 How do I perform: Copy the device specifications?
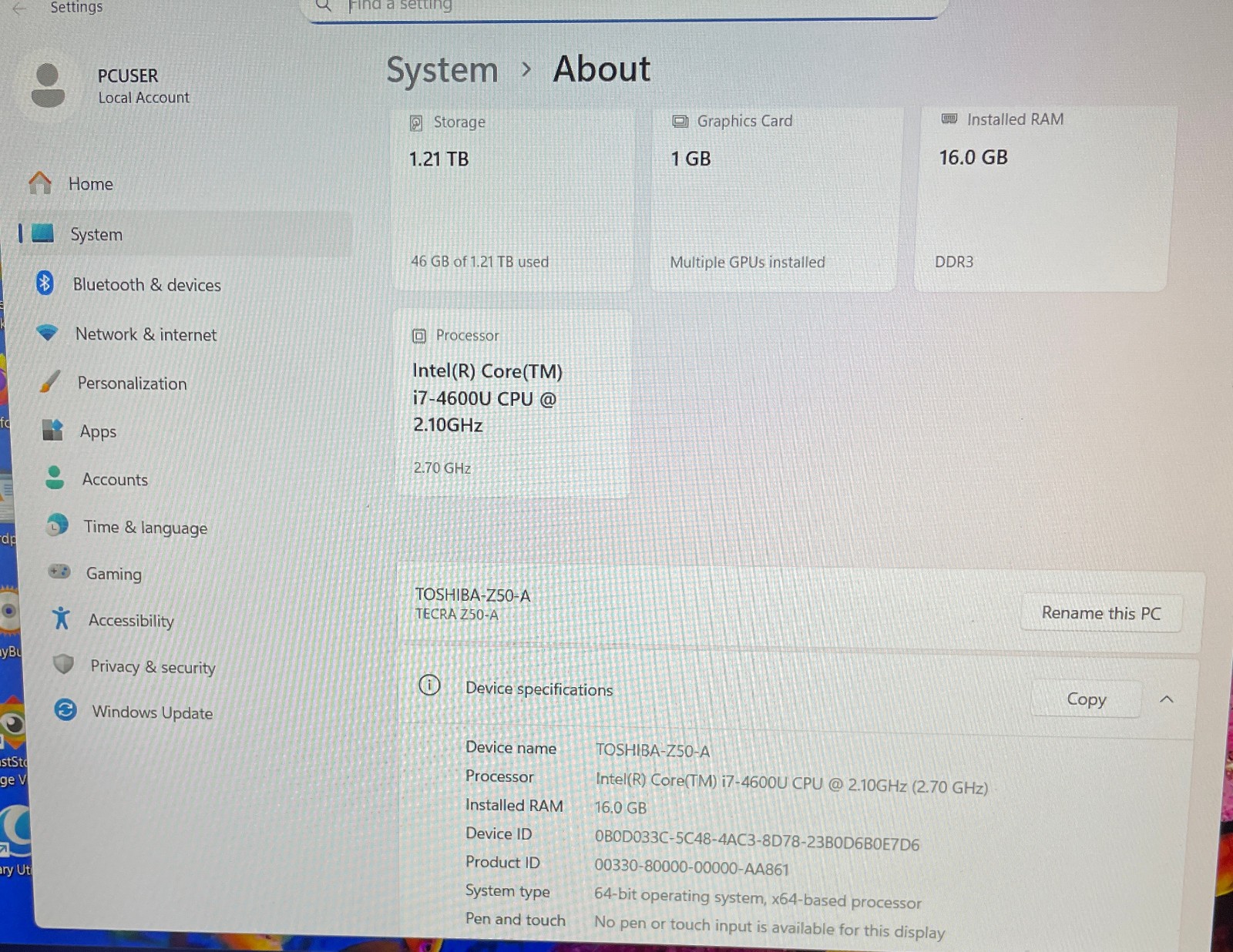point(1086,699)
